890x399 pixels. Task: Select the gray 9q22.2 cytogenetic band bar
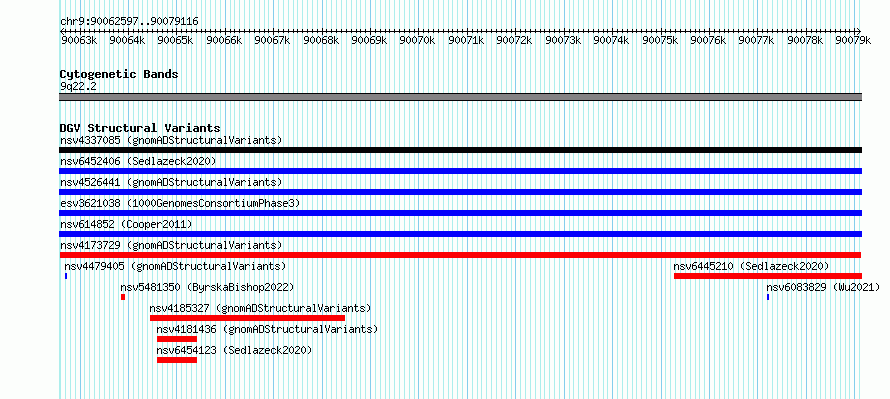(x=460, y=97)
